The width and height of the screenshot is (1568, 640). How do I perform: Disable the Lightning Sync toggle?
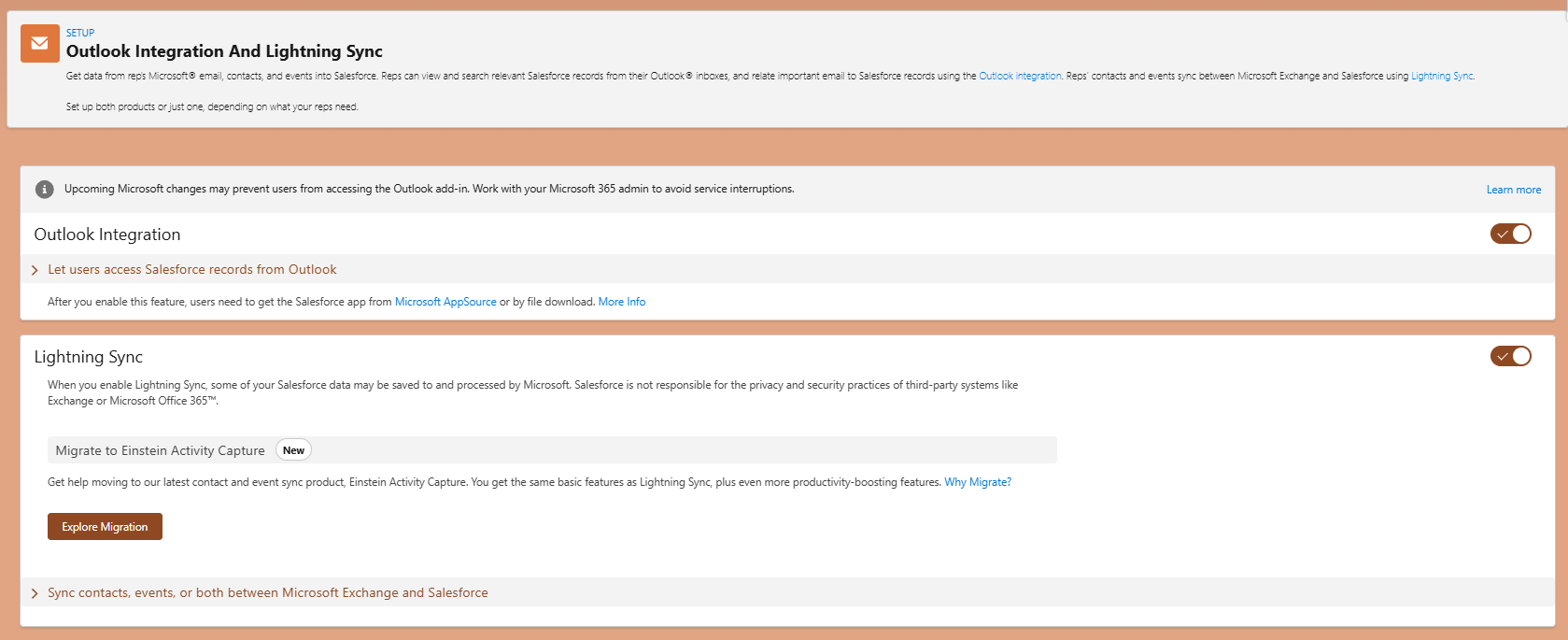coord(1510,356)
